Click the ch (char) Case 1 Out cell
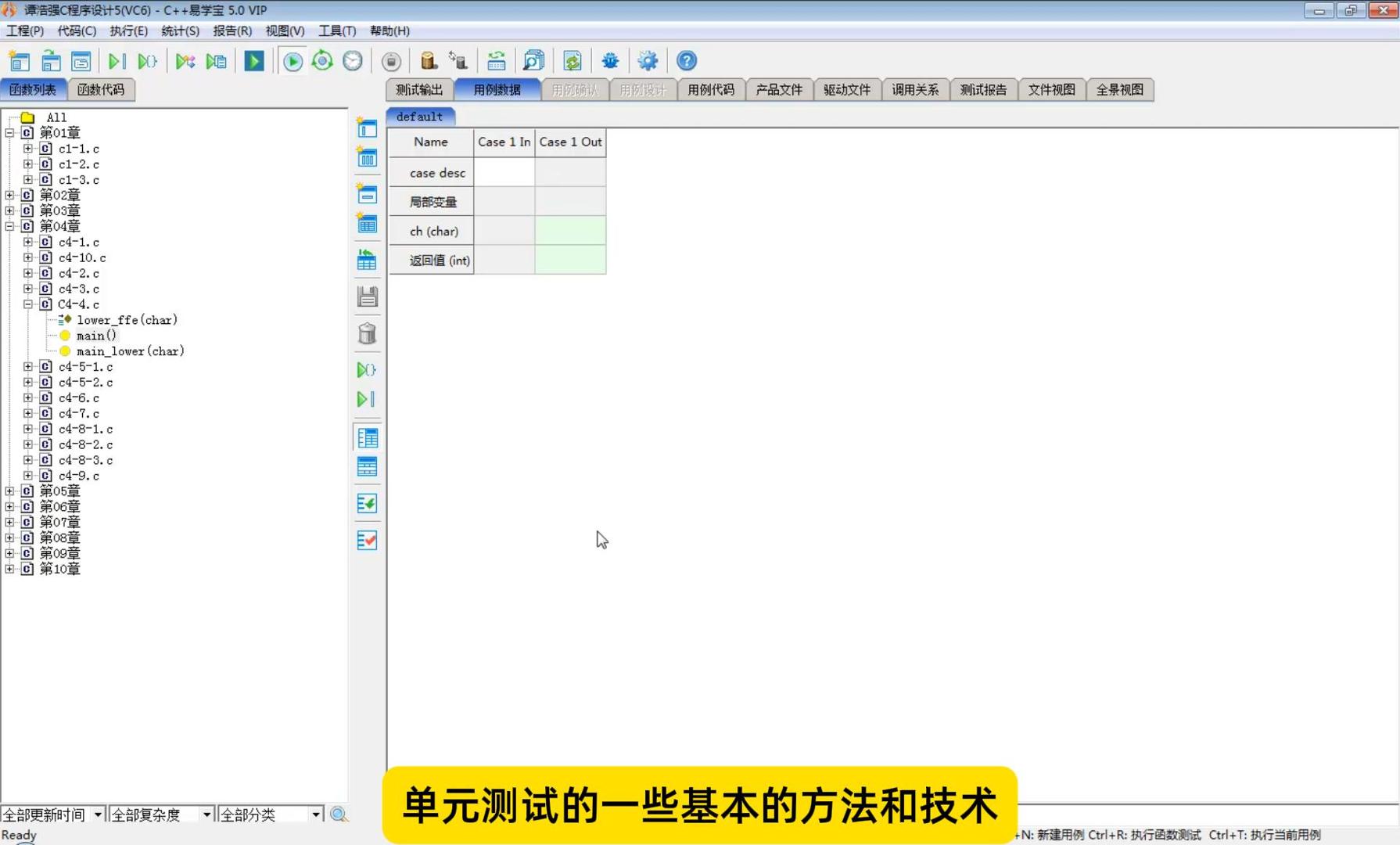The width and height of the screenshot is (1400, 845). point(570,231)
